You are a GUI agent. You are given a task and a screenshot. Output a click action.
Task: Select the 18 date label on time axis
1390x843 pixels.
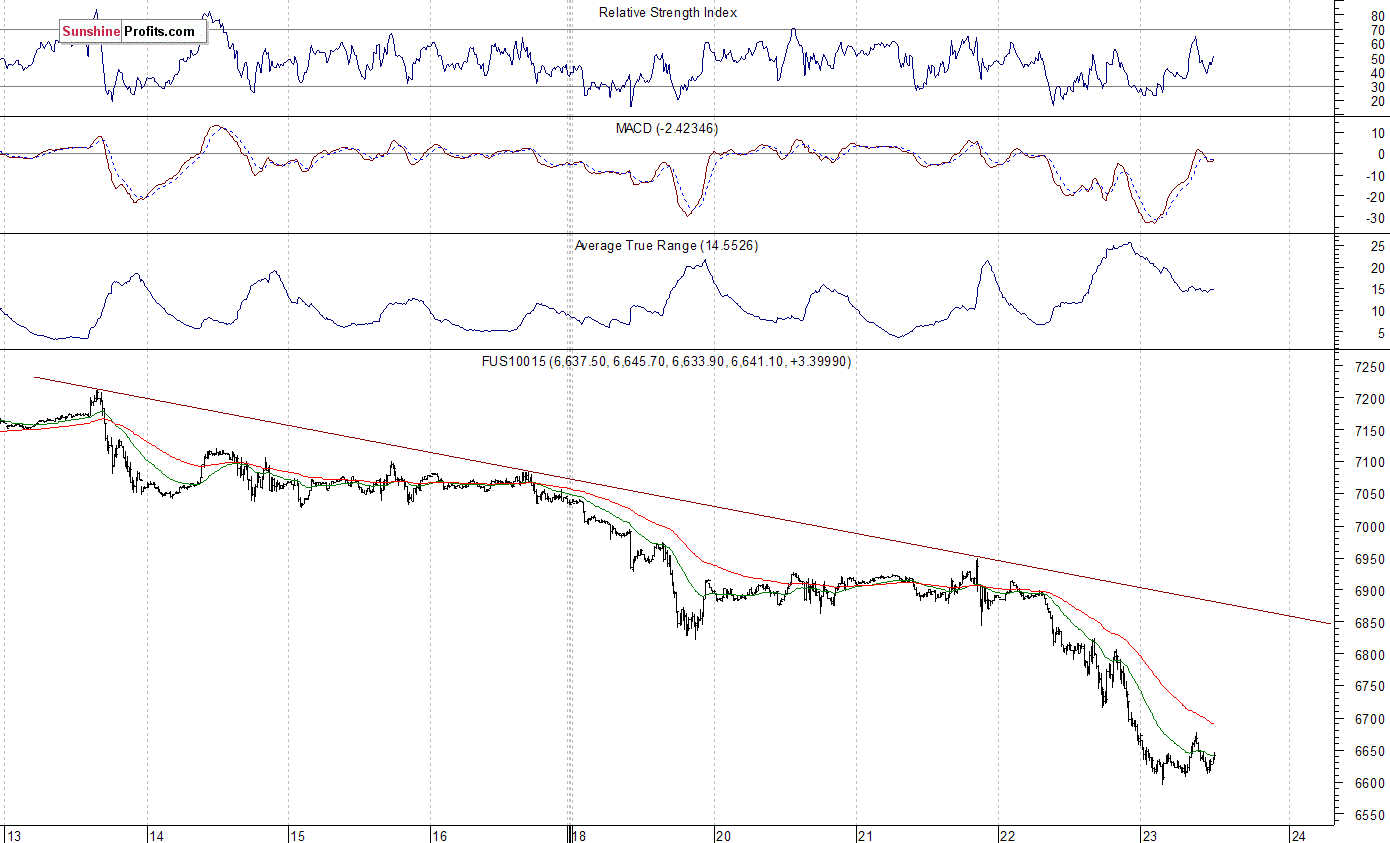tap(581, 835)
